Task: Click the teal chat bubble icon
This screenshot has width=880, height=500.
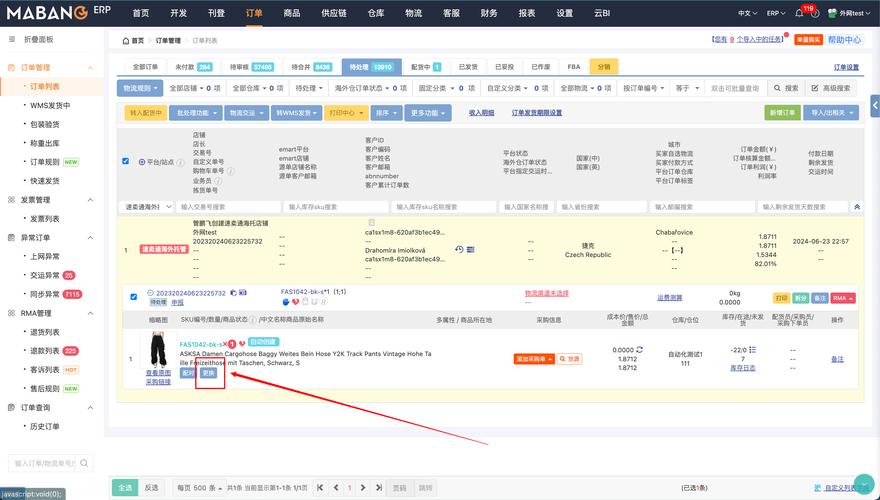Action: pyautogui.click(x=864, y=484)
